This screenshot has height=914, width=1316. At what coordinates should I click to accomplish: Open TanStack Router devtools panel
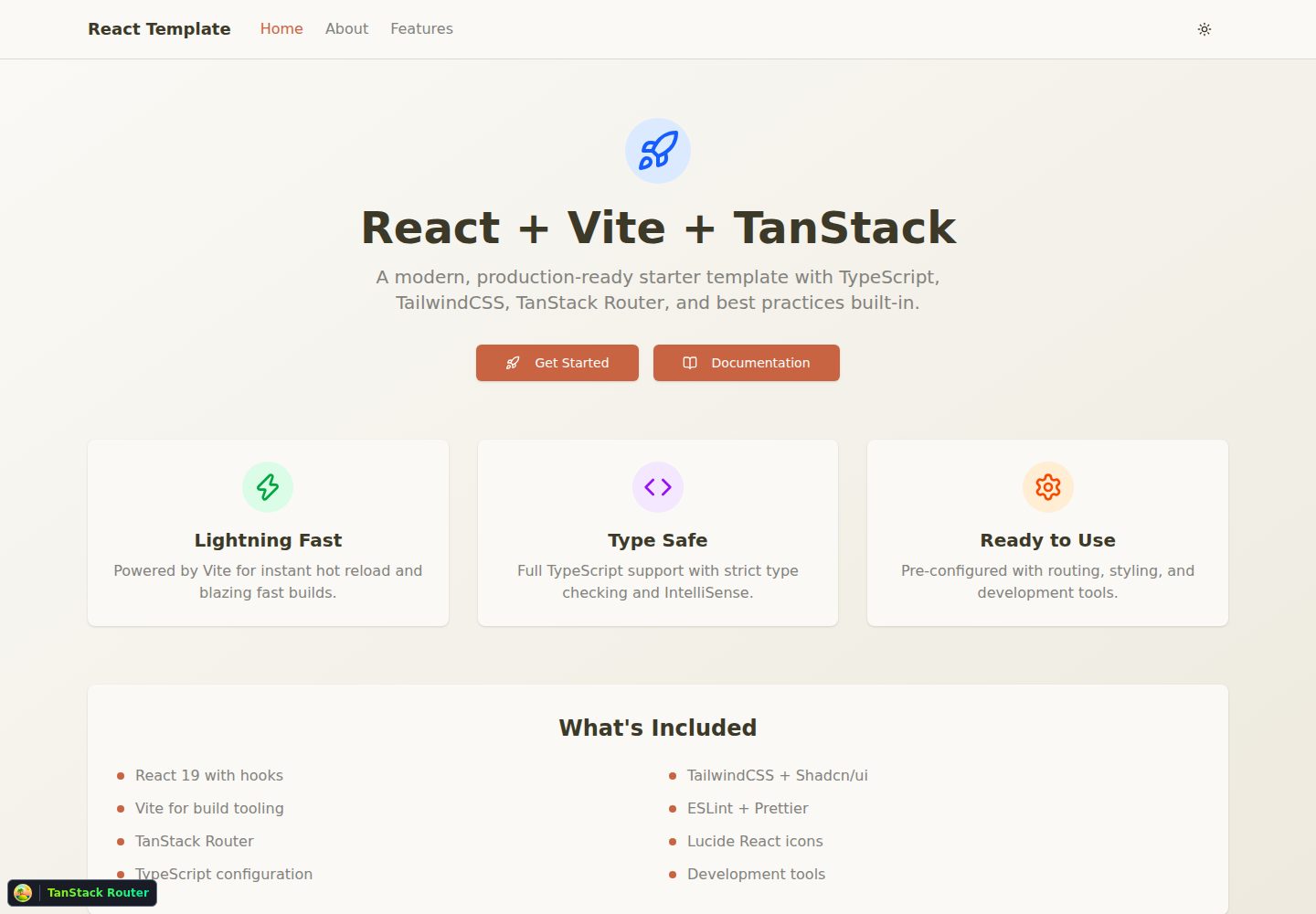(82, 893)
